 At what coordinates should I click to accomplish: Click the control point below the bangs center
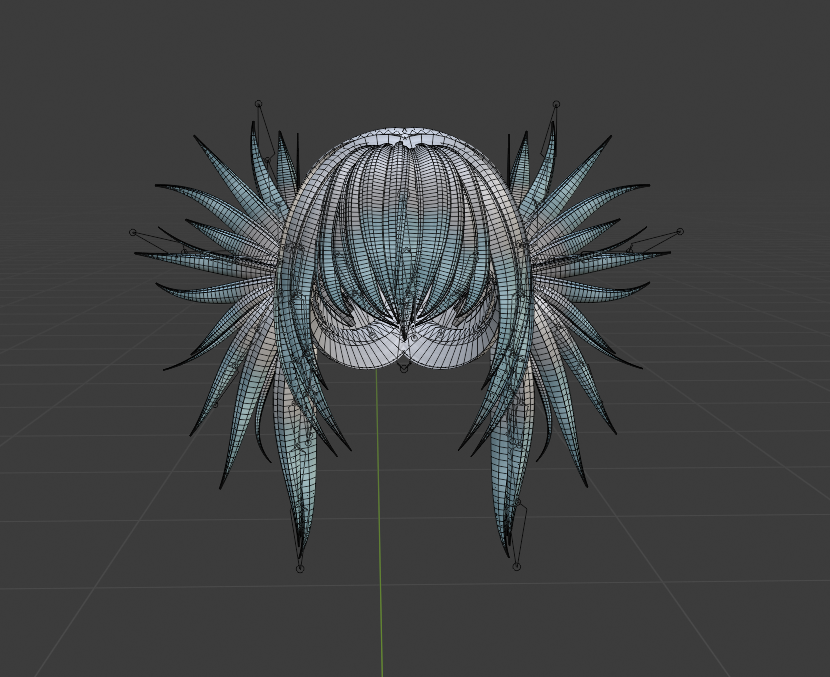pos(403,368)
